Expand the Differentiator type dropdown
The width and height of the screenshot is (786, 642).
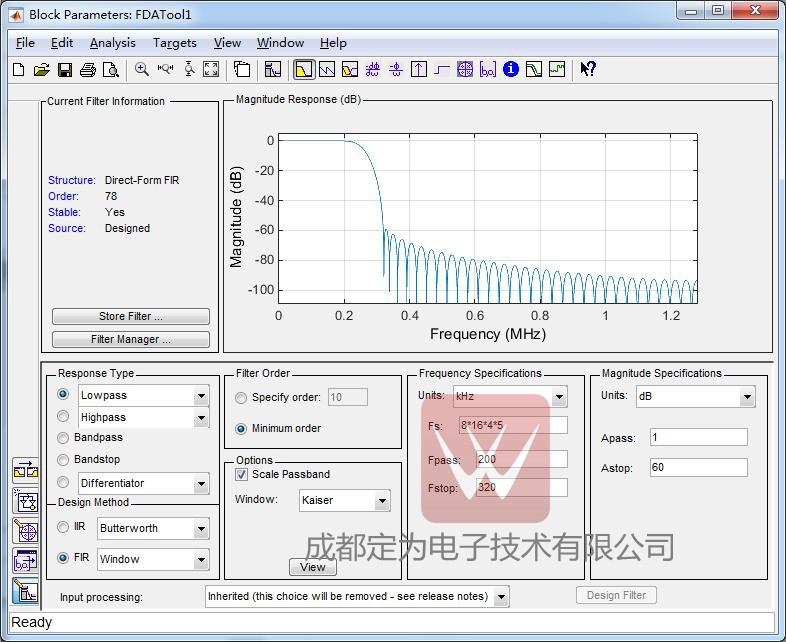(201, 484)
